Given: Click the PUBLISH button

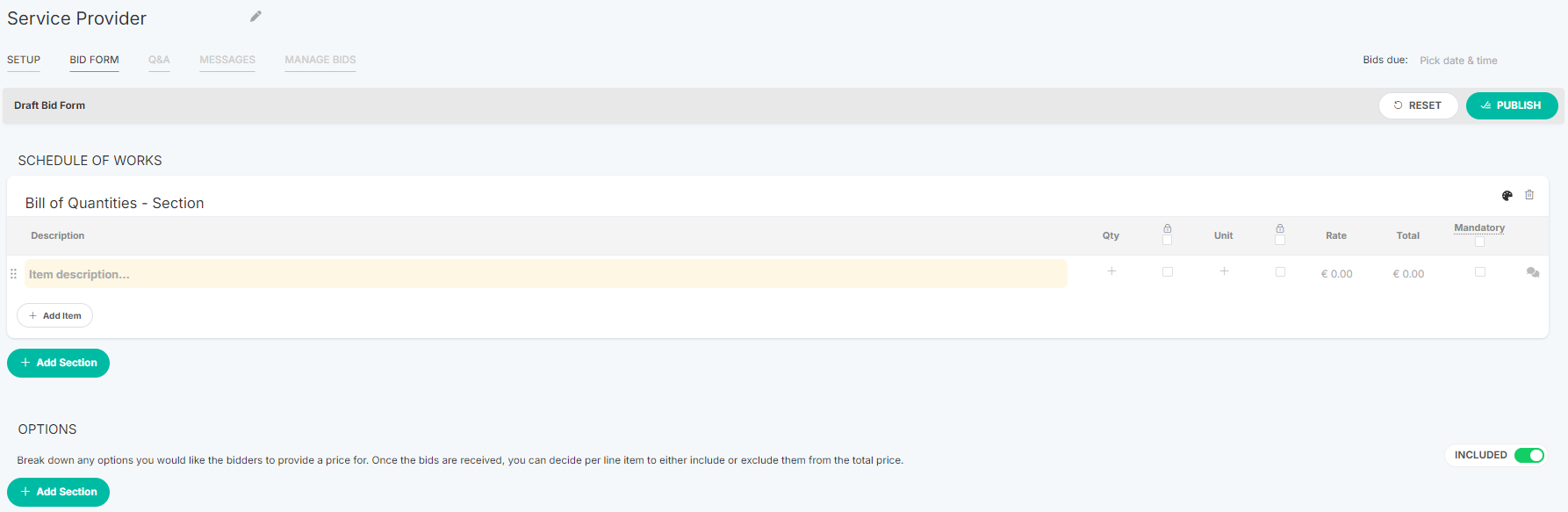Looking at the screenshot, I should coord(1512,105).
